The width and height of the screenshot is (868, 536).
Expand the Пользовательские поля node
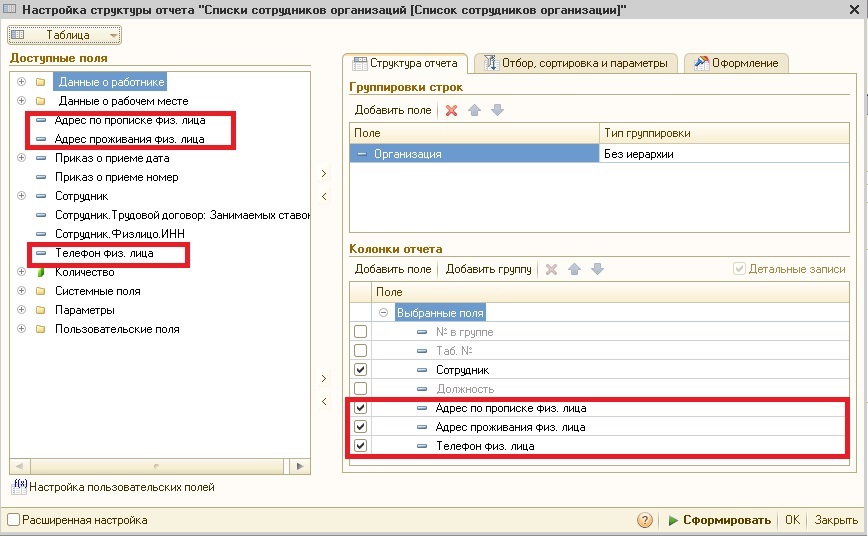tap(21, 328)
